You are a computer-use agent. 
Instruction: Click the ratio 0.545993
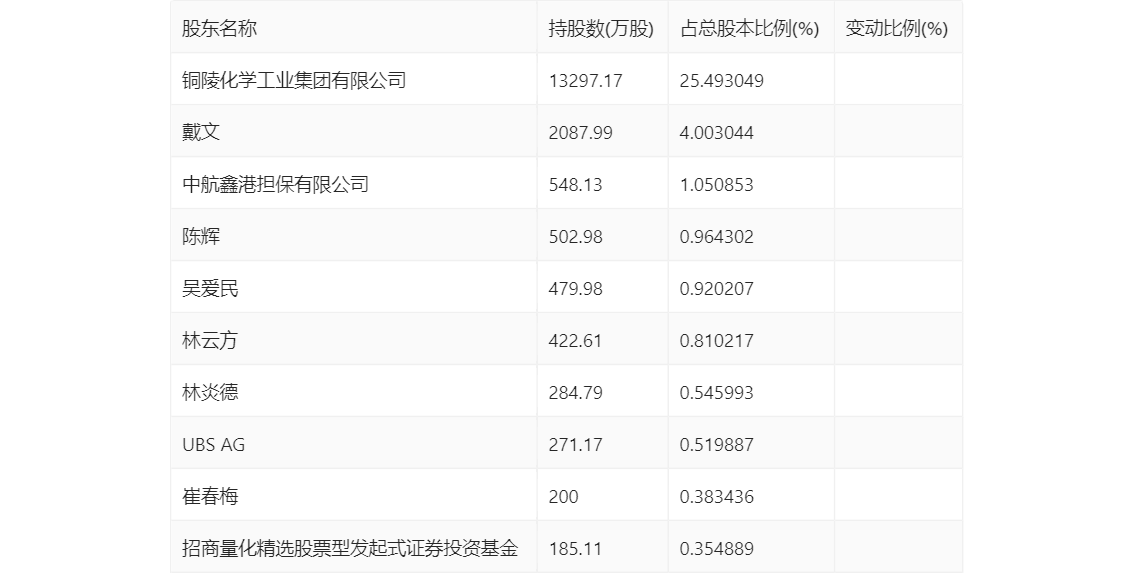coord(717,393)
